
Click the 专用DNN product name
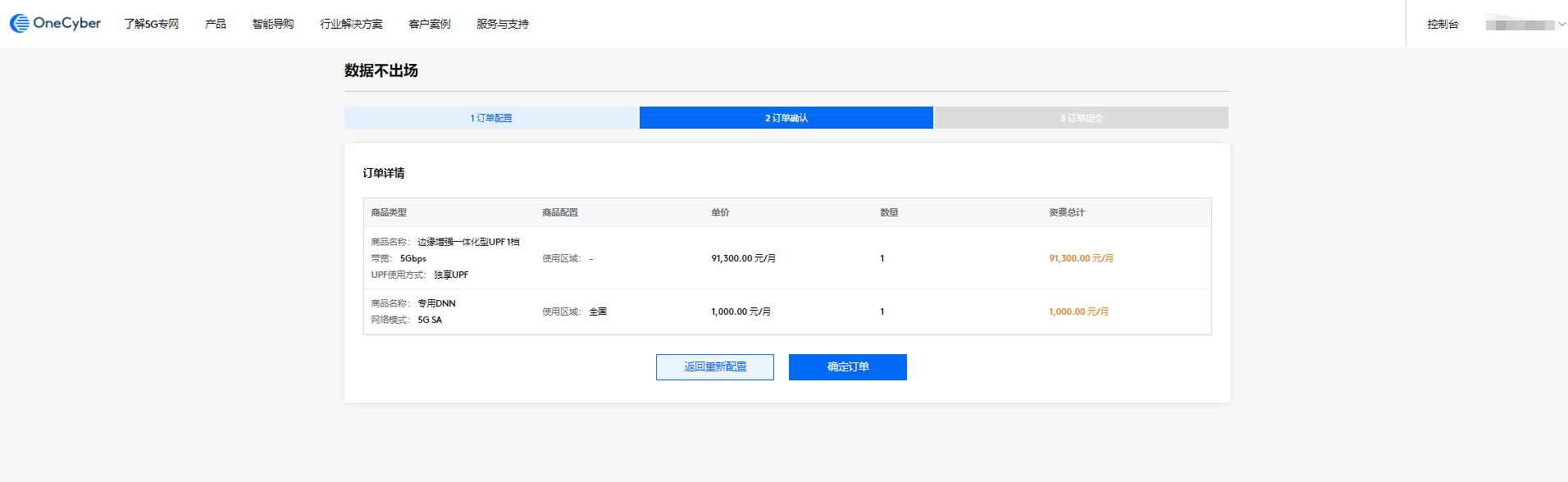pos(436,303)
